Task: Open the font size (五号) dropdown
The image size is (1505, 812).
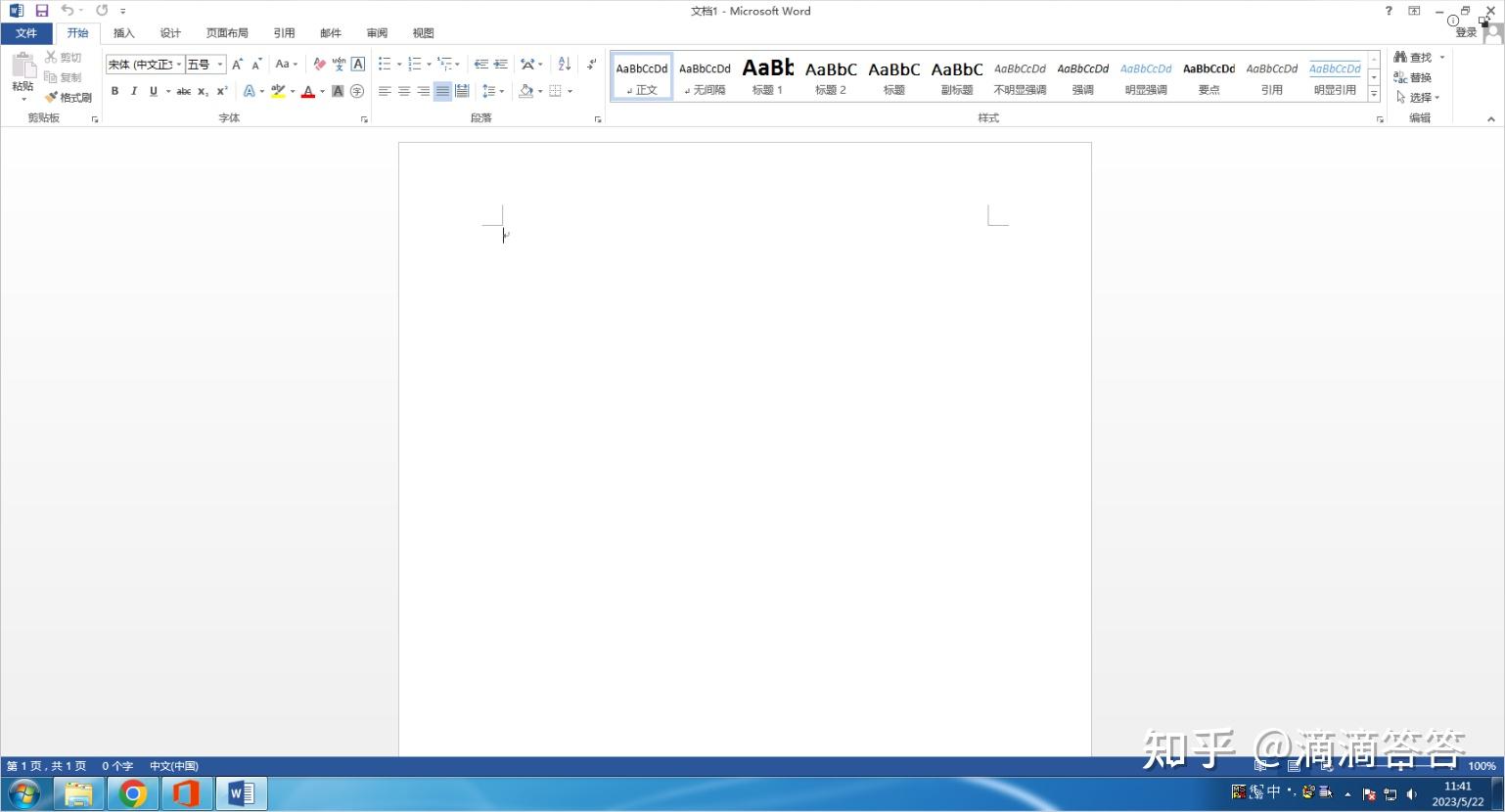Action: tap(219, 65)
